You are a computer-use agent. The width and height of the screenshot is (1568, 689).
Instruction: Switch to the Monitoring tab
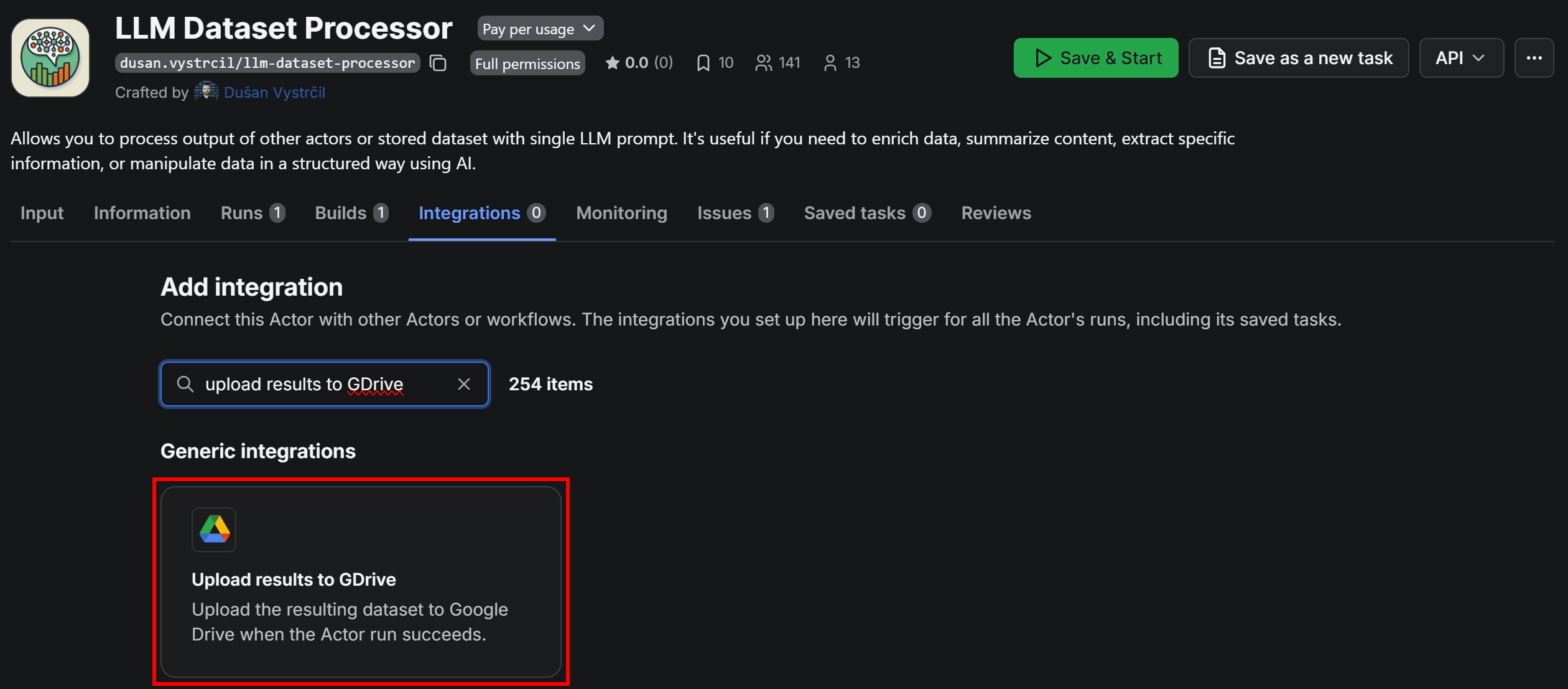coord(621,213)
